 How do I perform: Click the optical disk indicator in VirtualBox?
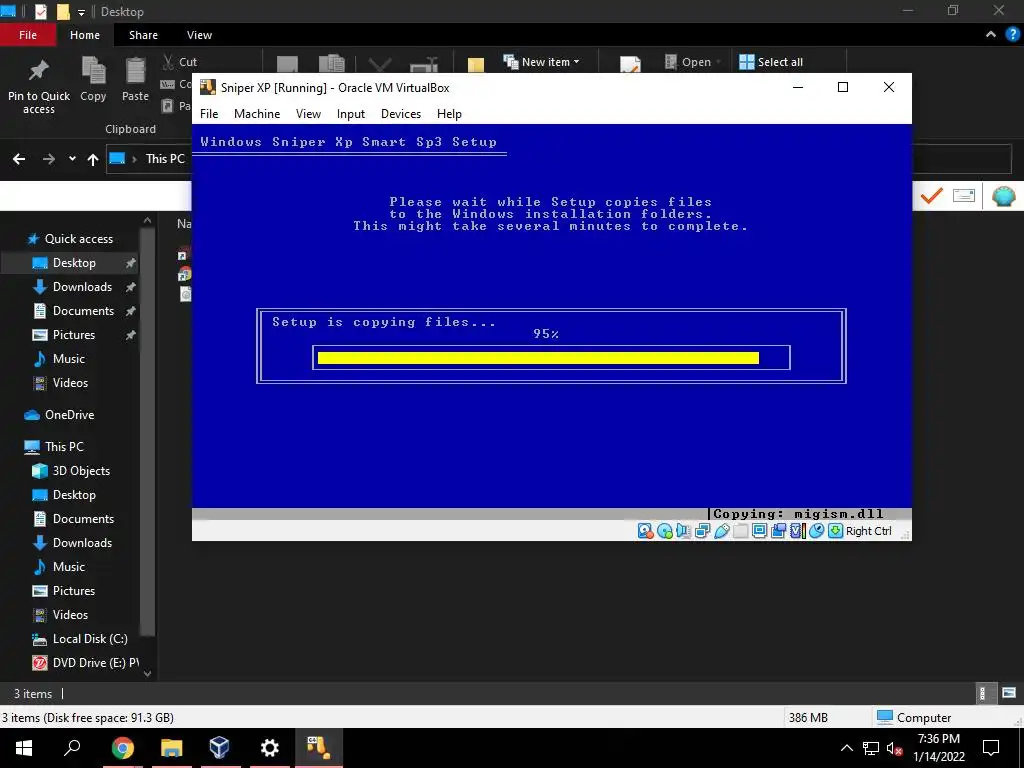coord(665,531)
